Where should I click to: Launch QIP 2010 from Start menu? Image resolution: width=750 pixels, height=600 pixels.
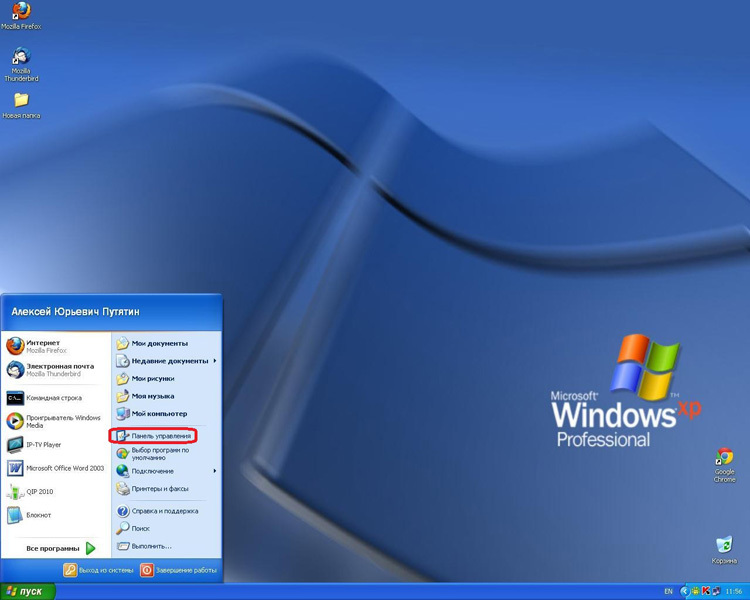pyautogui.click(x=55, y=491)
